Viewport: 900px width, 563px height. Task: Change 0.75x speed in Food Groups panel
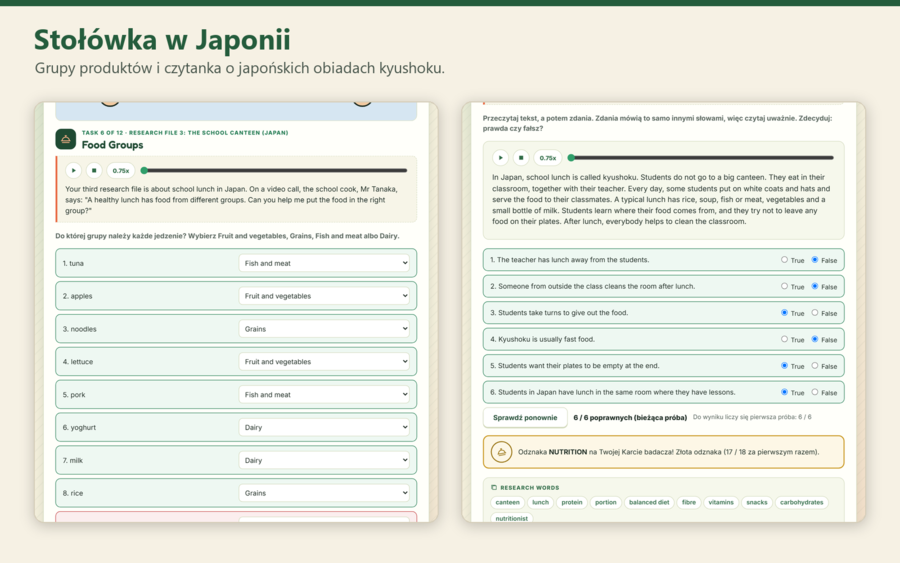pyautogui.click(x=121, y=170)
